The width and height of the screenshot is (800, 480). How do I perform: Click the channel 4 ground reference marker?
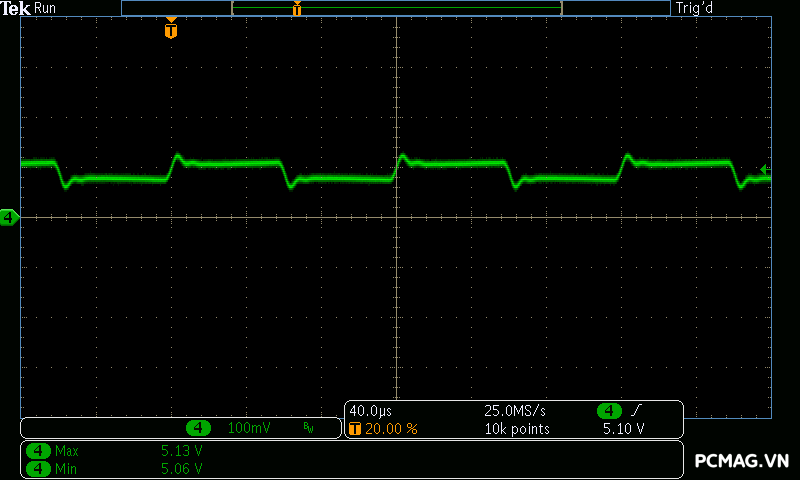(x=9, y=217)
